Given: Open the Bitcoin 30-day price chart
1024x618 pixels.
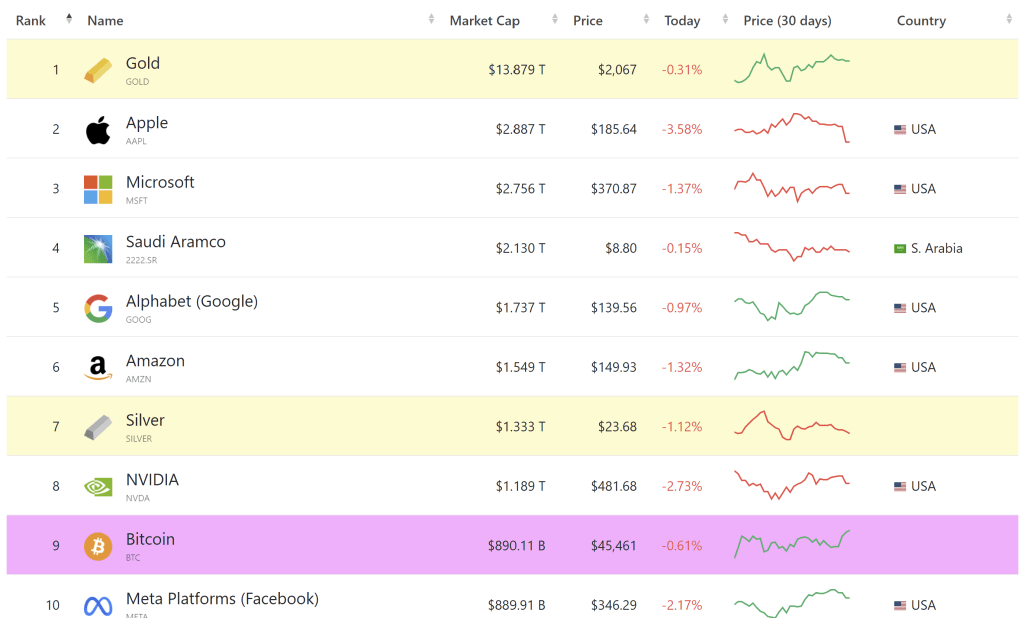Looking at the screenshot, I should (791, 546).
